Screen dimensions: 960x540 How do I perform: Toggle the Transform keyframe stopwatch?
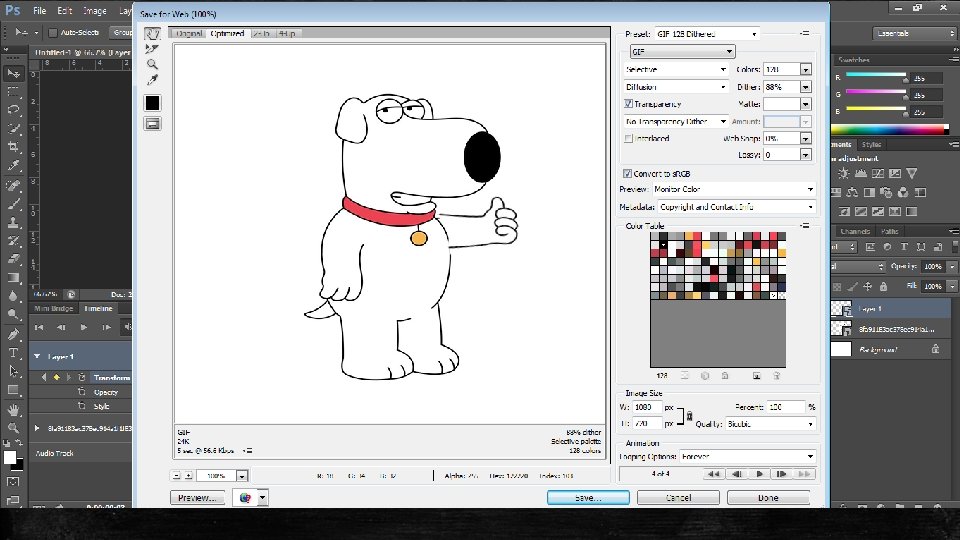pos(81,378)
